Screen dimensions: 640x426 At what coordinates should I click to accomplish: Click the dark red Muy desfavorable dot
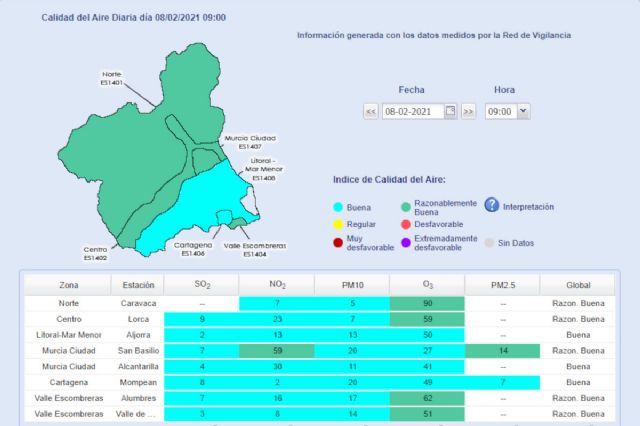pyautogui.click(x=339, y=243)
